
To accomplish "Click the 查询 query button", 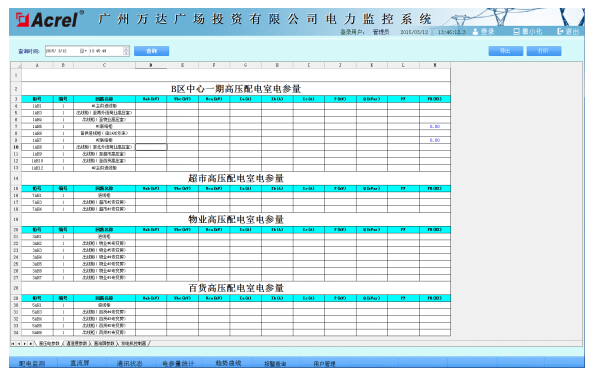I will [x=152, y=51].
